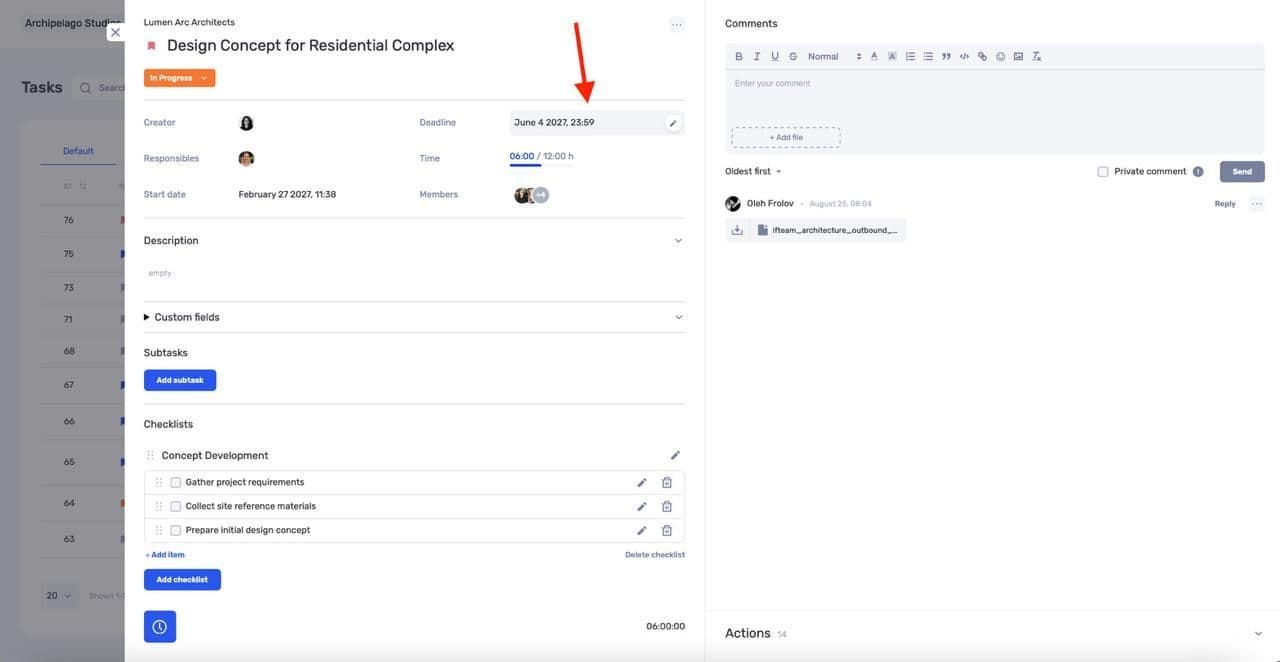Insert a numbered list in comment

pos(910,56)
